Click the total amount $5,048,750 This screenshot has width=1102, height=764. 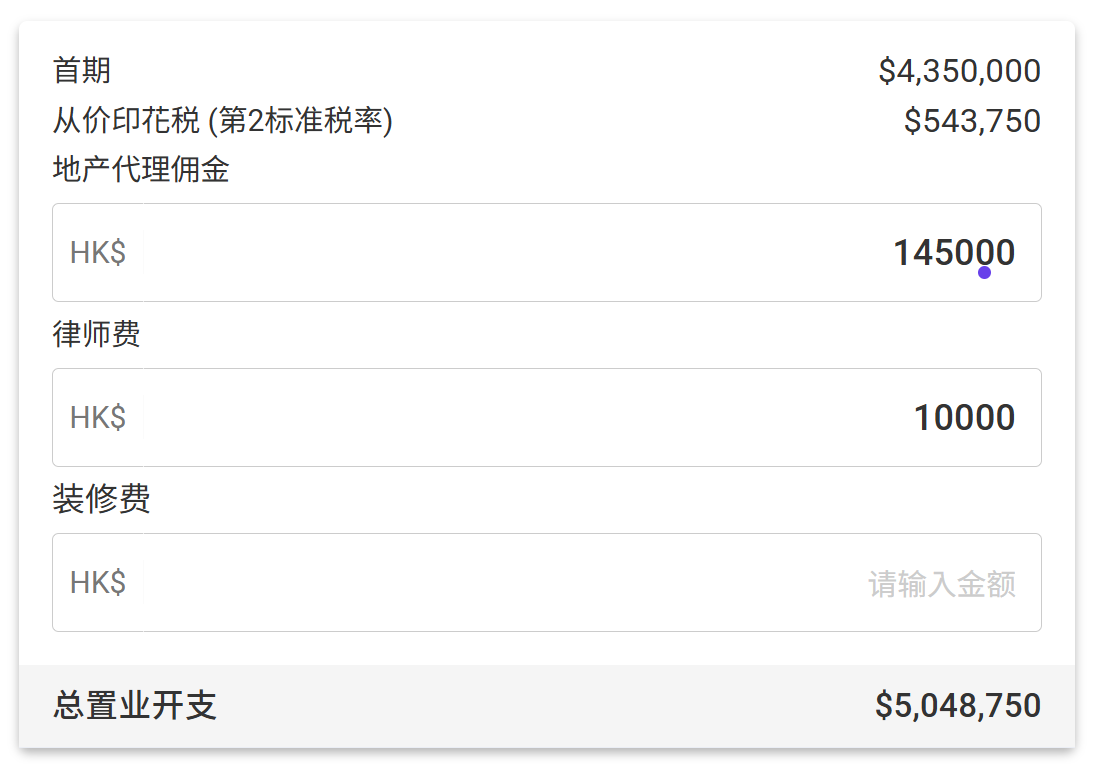[x=957, y=706]
